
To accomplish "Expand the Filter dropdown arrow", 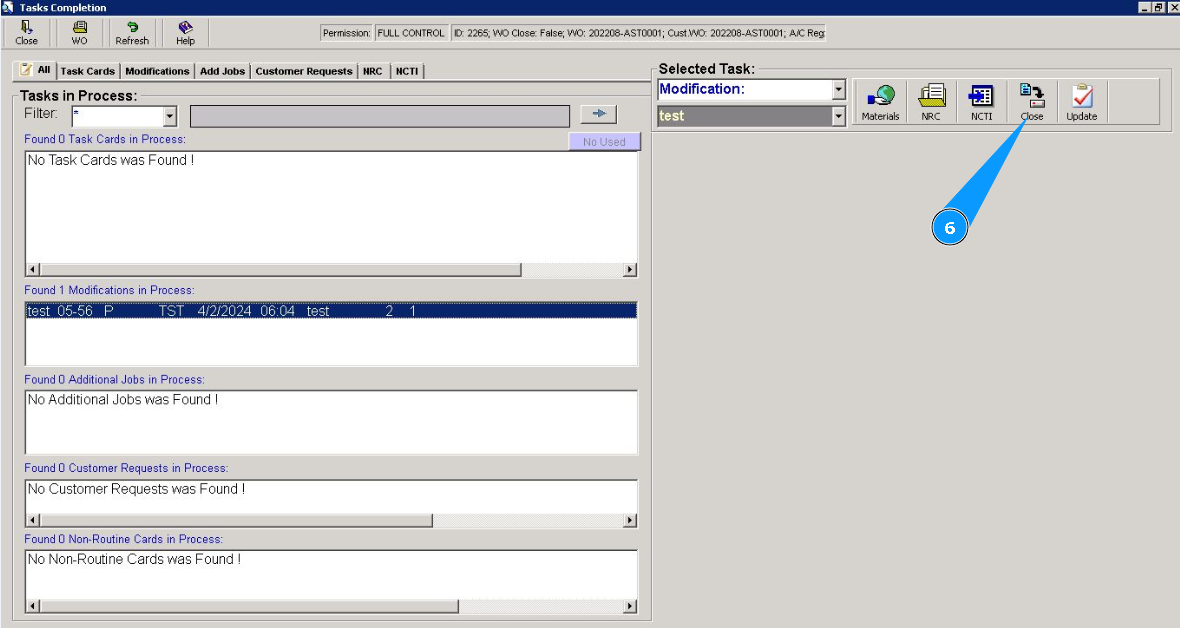I will coord(170,116).
